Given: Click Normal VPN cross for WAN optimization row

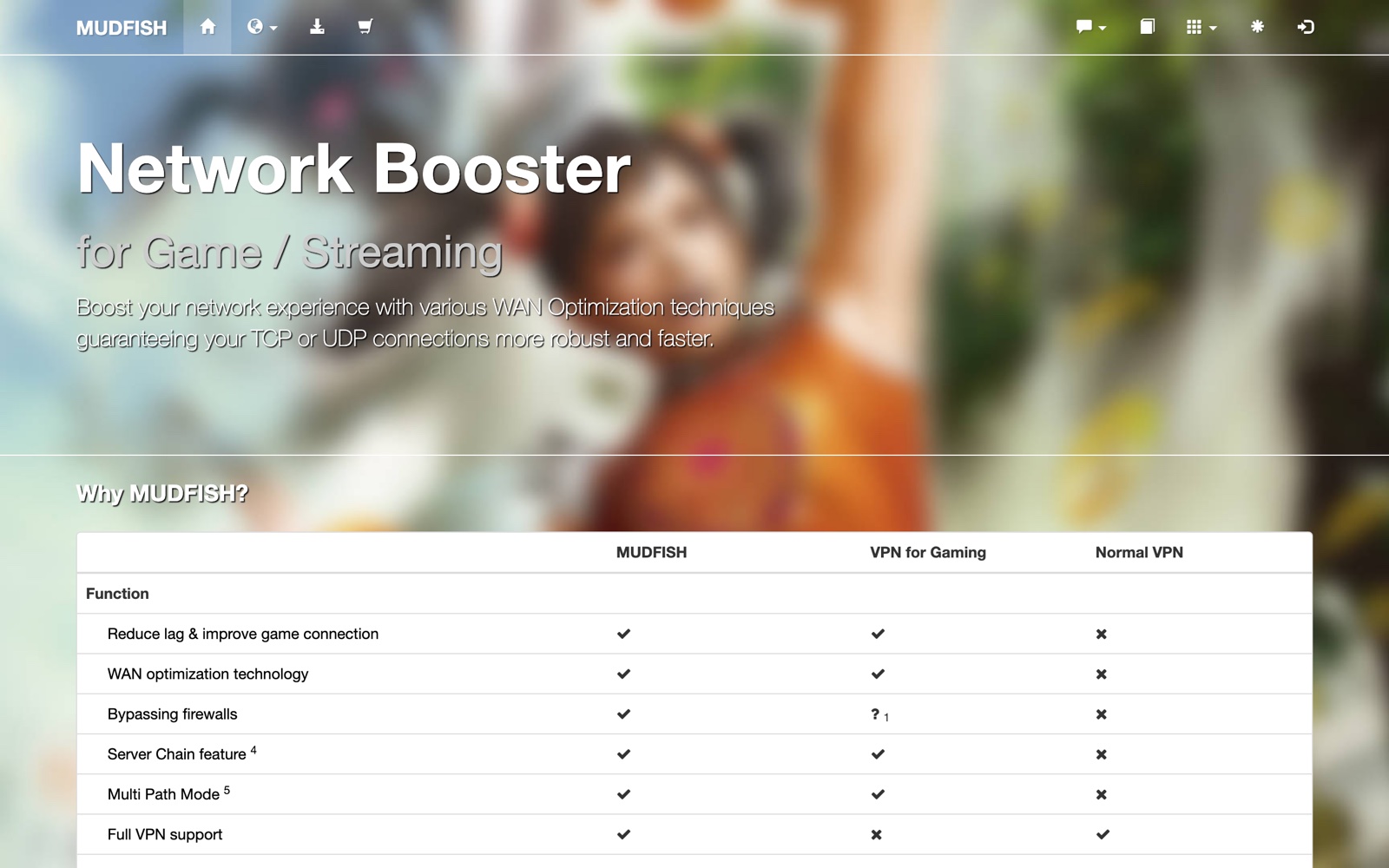Looking at the screenshot, I should coord(1101,674).
